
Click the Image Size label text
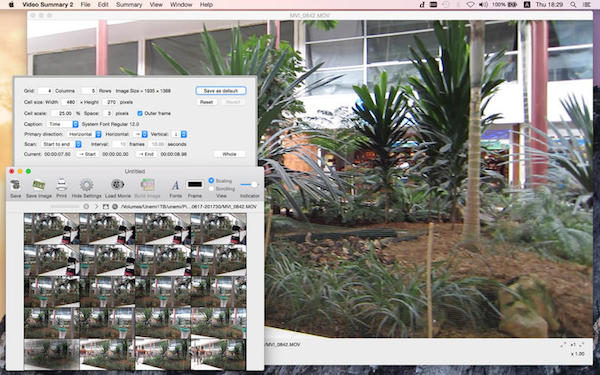click(x=143, y=91)
